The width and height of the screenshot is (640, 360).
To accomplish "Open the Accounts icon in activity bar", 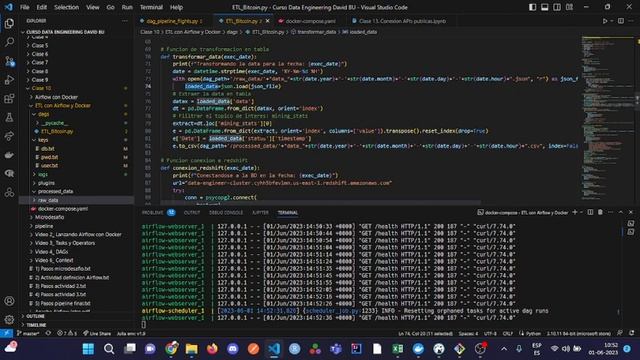I will (9, 301).
